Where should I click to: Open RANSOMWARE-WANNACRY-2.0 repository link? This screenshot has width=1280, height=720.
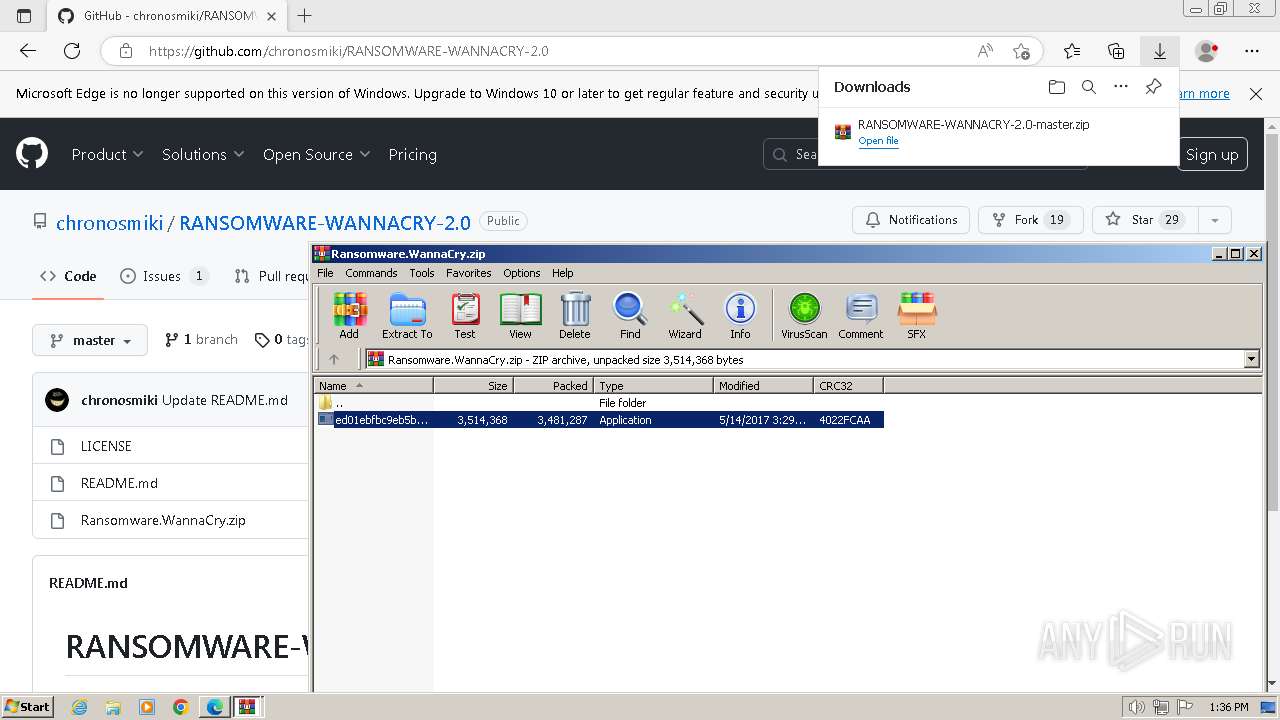[x=325, y=222]
